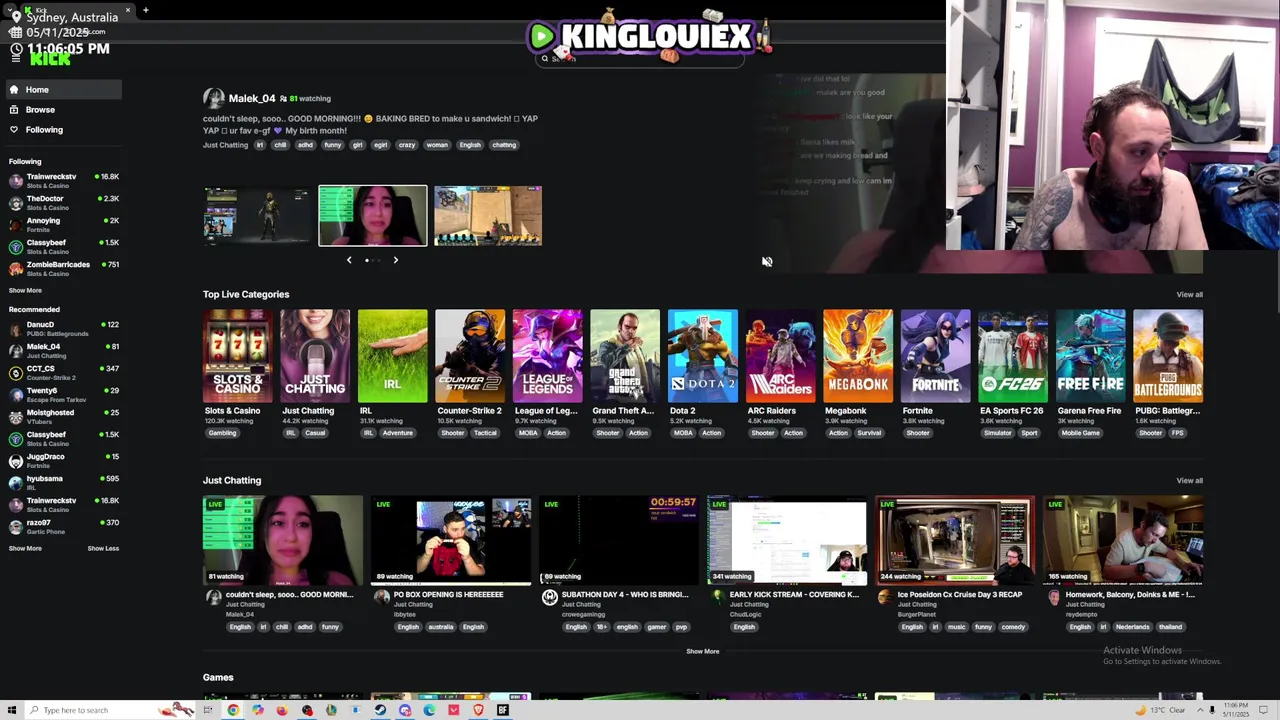Open Following in sidebar
This screenshot has width=1280, height=720.
[62, 130]
